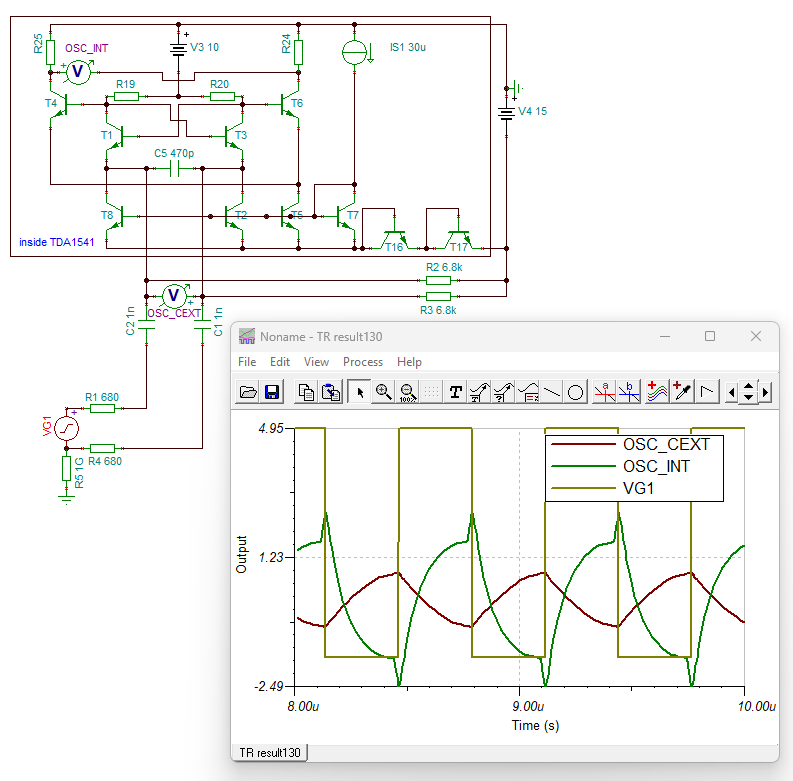Viewport: 793px width, 781px height.
Task: Copy the diagram using the copy icon
Action: coord(306,392)
